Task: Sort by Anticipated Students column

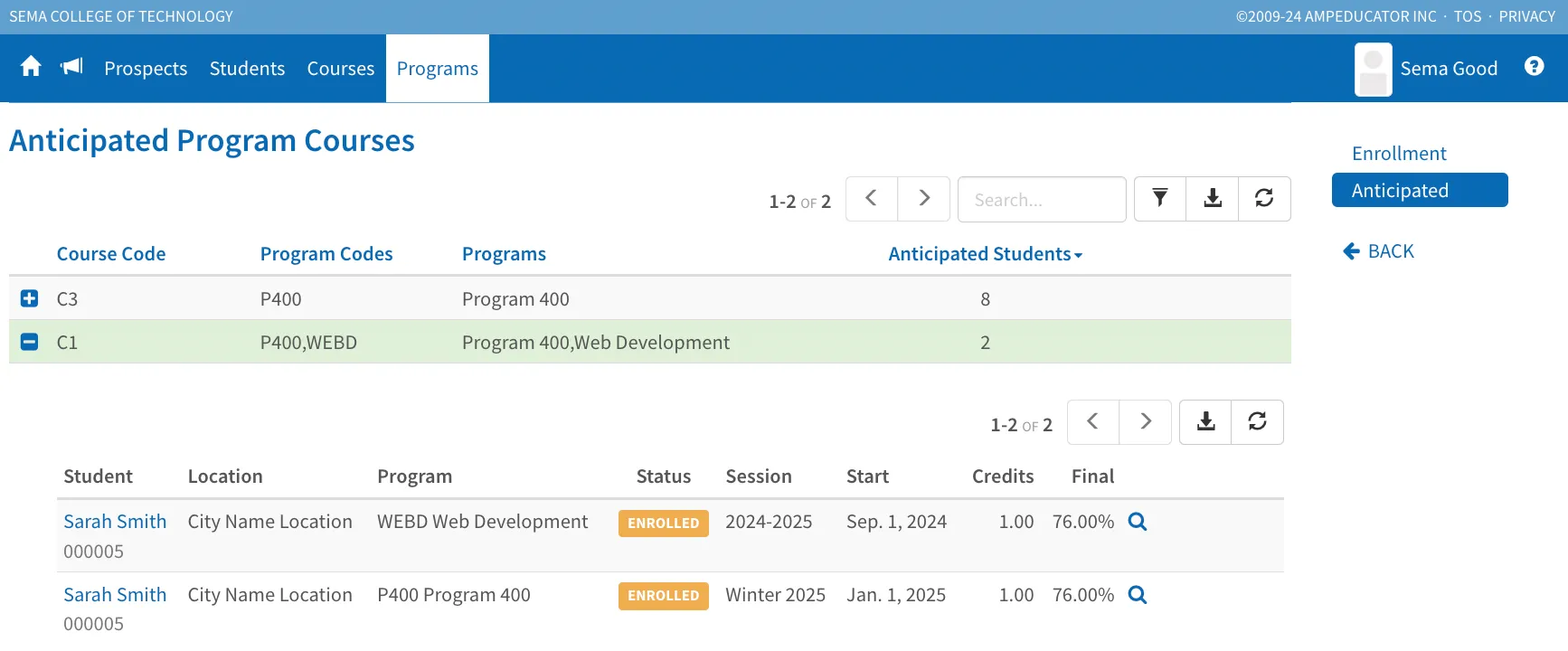Action: click(985, 254)
